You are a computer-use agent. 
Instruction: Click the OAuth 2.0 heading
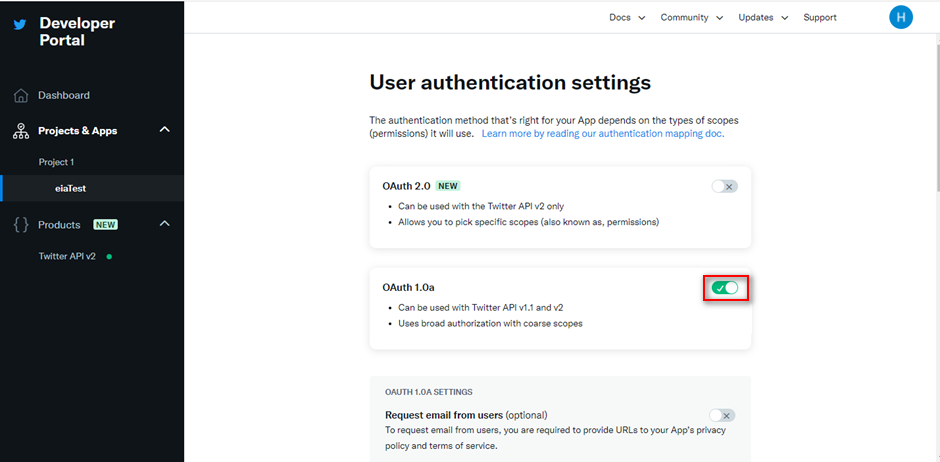(x=406, y=186)
